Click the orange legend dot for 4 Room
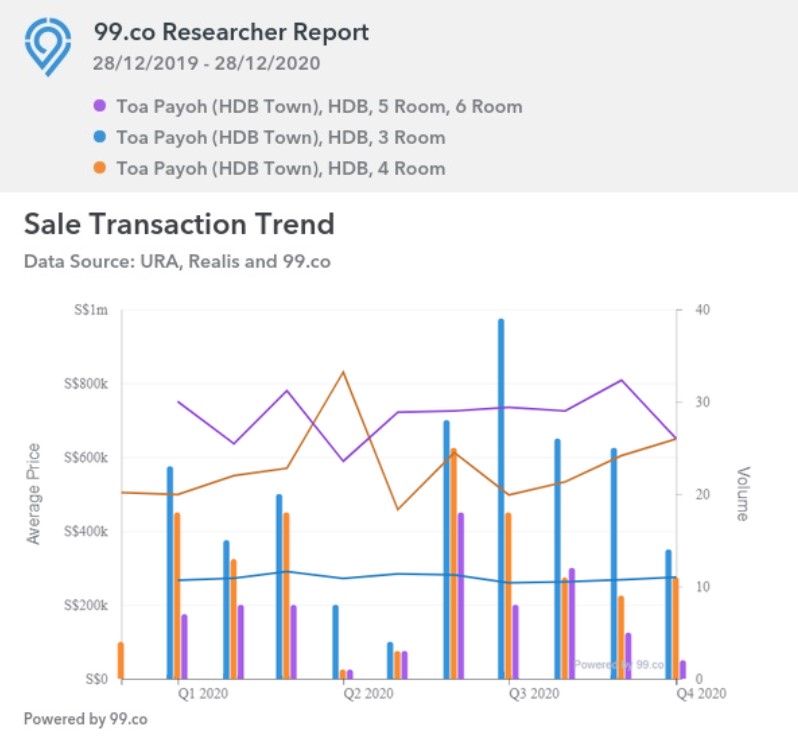This screenshot has width=798, height=741. [x=99, y=169]
